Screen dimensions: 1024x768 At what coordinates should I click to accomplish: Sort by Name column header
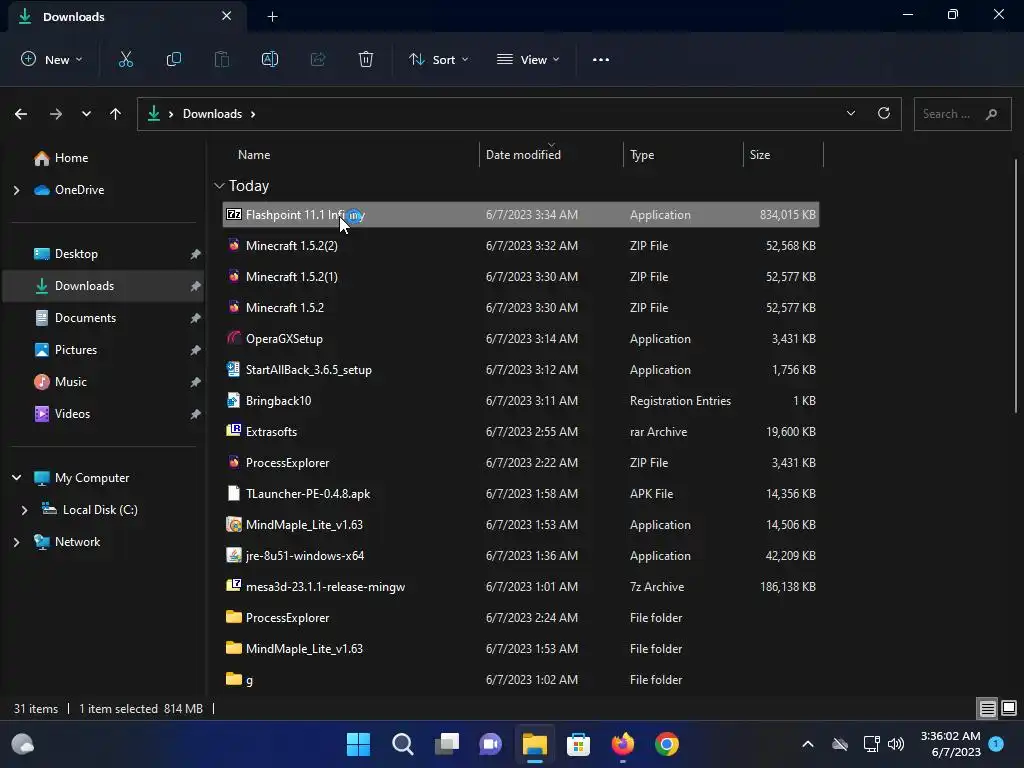(254, 155)
